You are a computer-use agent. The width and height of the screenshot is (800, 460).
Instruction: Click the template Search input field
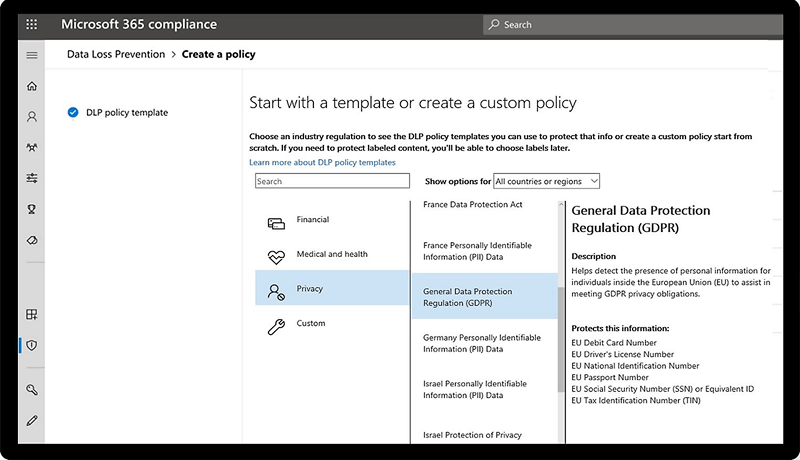point(332,181)
